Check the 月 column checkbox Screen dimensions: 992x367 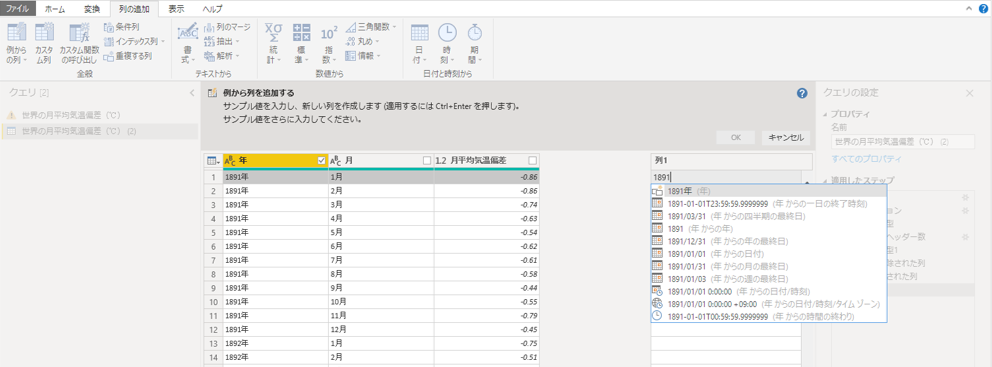click(x=426, y=161)
